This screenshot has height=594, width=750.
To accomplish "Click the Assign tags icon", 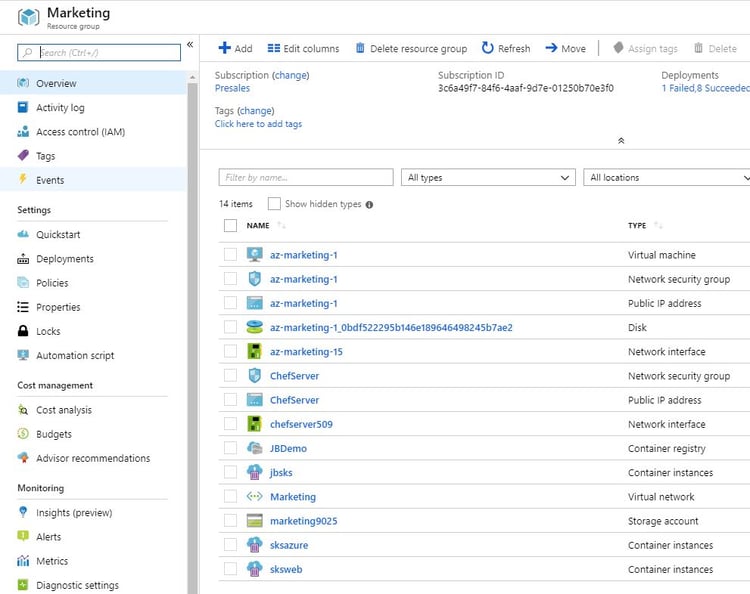I will (x=618, y=48).
